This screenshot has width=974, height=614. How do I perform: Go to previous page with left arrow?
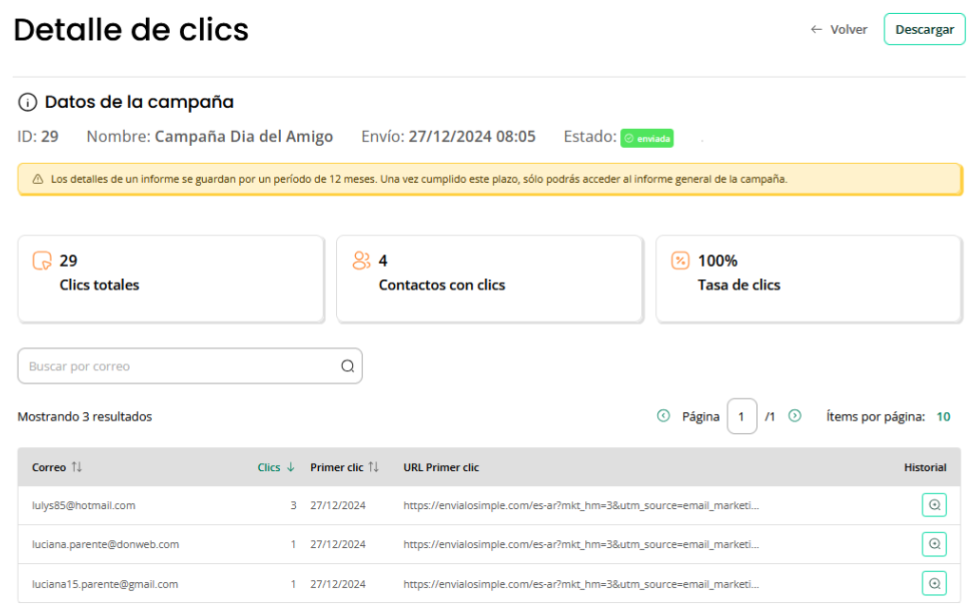(663, 416)
